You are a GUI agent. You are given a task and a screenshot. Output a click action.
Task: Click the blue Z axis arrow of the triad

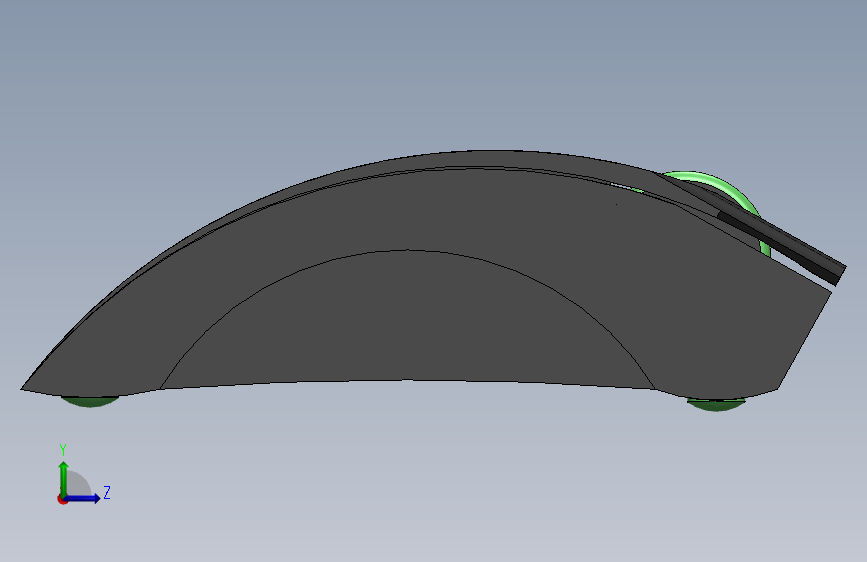click(82, 498)
